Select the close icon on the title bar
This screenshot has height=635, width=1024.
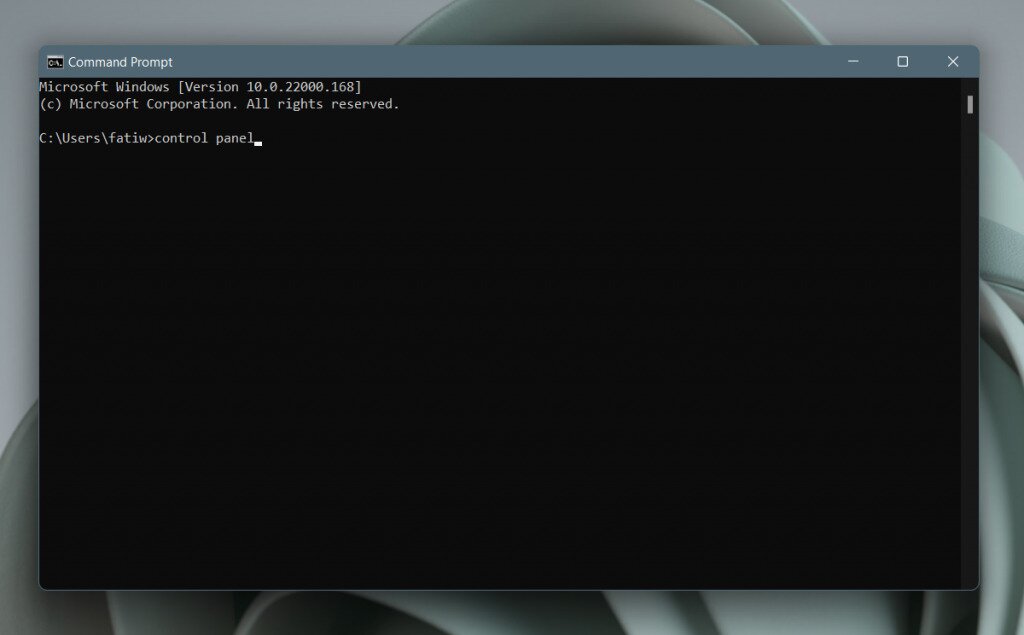[x=952, y=61]
